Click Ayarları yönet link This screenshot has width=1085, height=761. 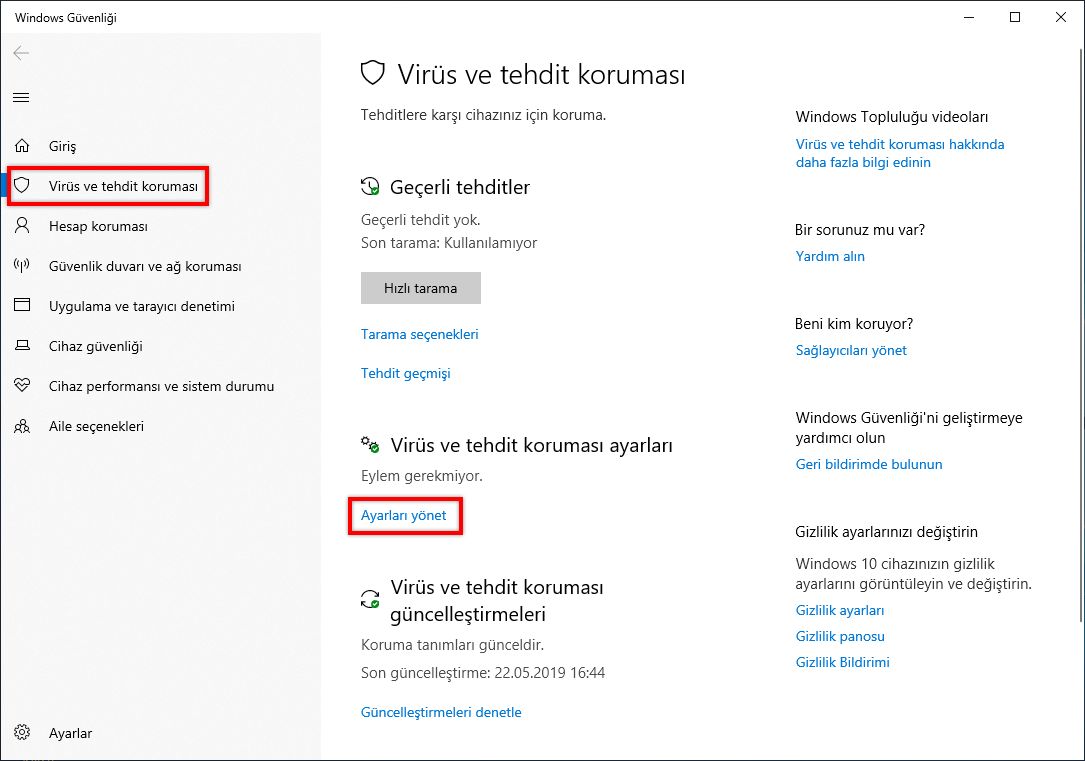point(403,515)
